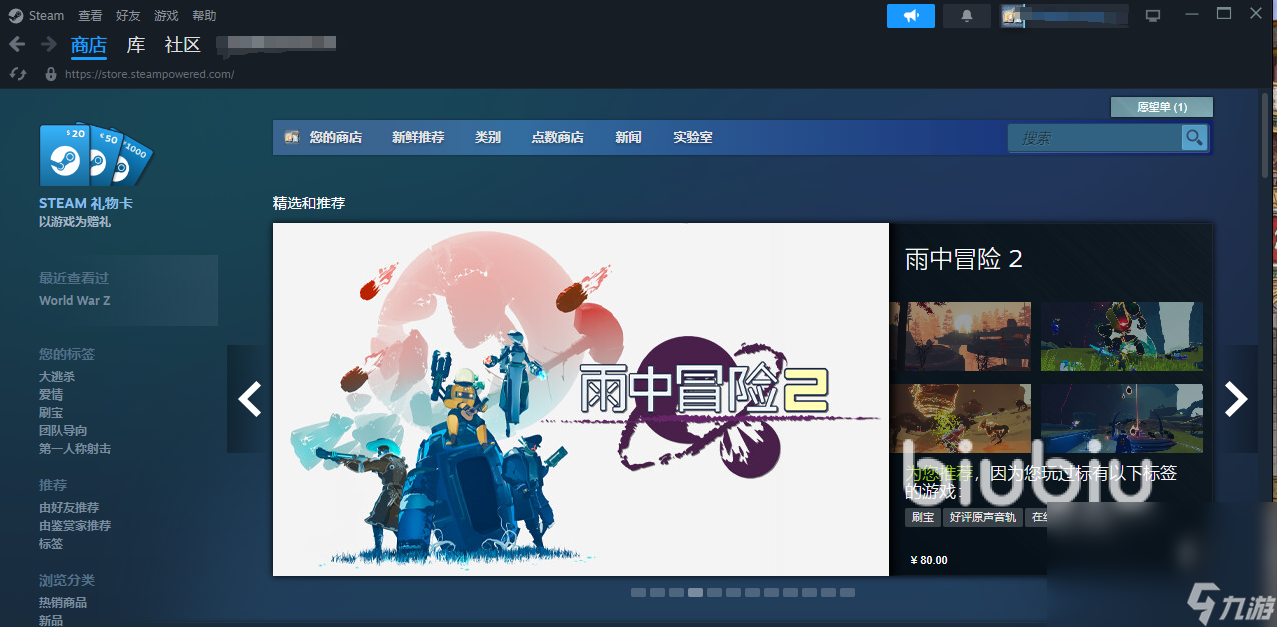Select the active fourth carousel dot

pyautogui.click(x=695, y=592)
